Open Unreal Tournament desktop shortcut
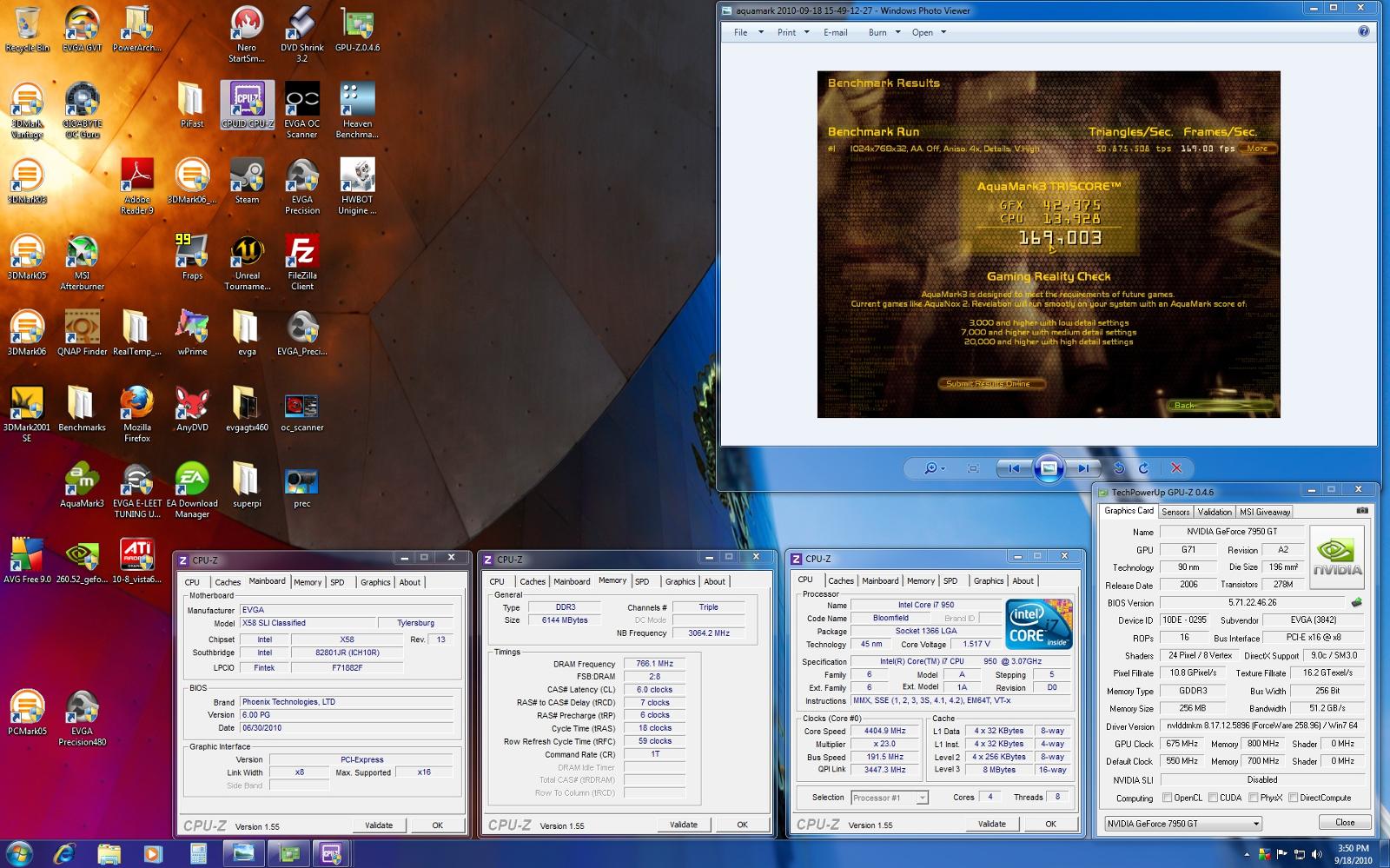The width and height of the screenshot is (1390, 868). [x=248, y=262]
